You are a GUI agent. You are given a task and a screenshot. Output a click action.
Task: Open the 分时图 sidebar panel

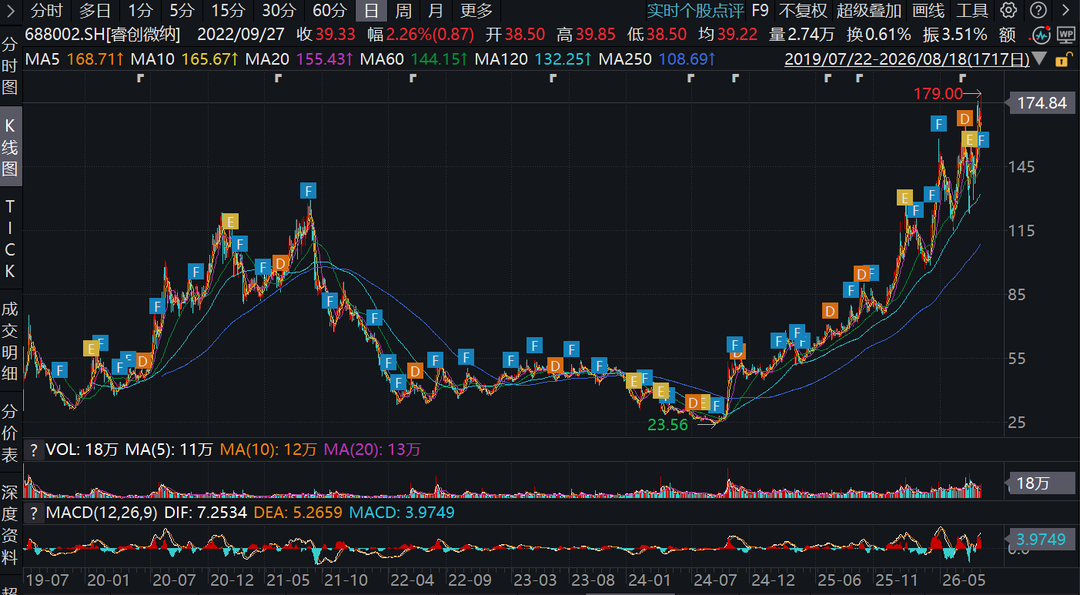pyautogui.click(x=10, y=67)
